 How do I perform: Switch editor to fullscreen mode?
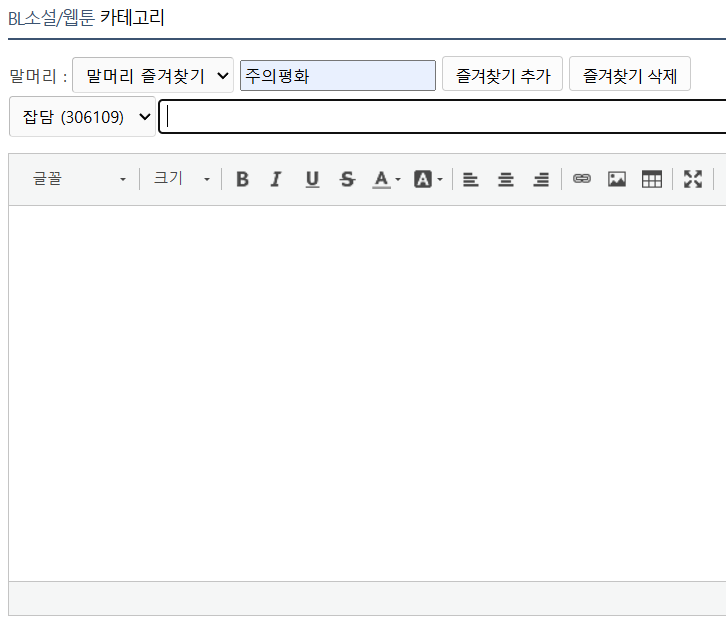(693, 179)
